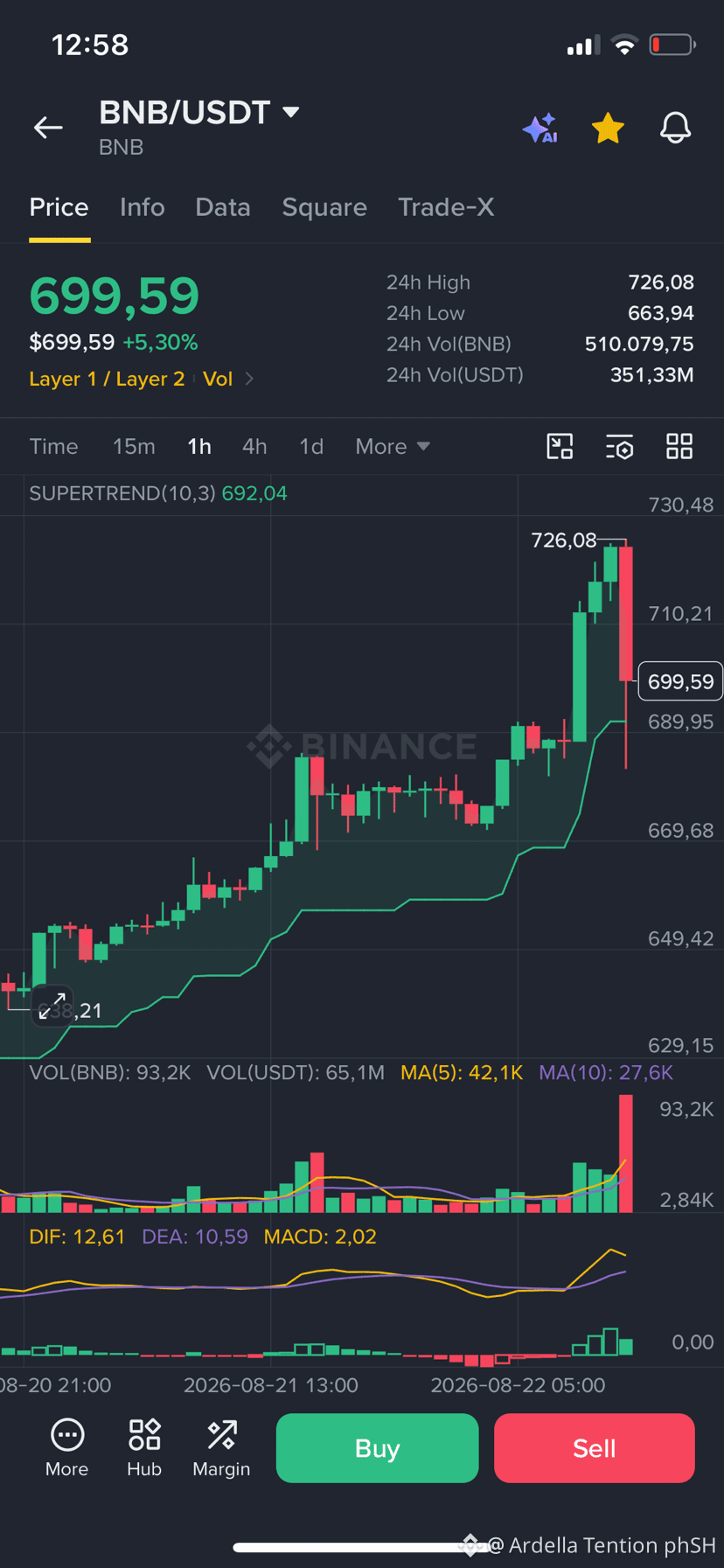Toggle the favorite star icon
This screenshot has height=1568, width=724.
point(608,129)
